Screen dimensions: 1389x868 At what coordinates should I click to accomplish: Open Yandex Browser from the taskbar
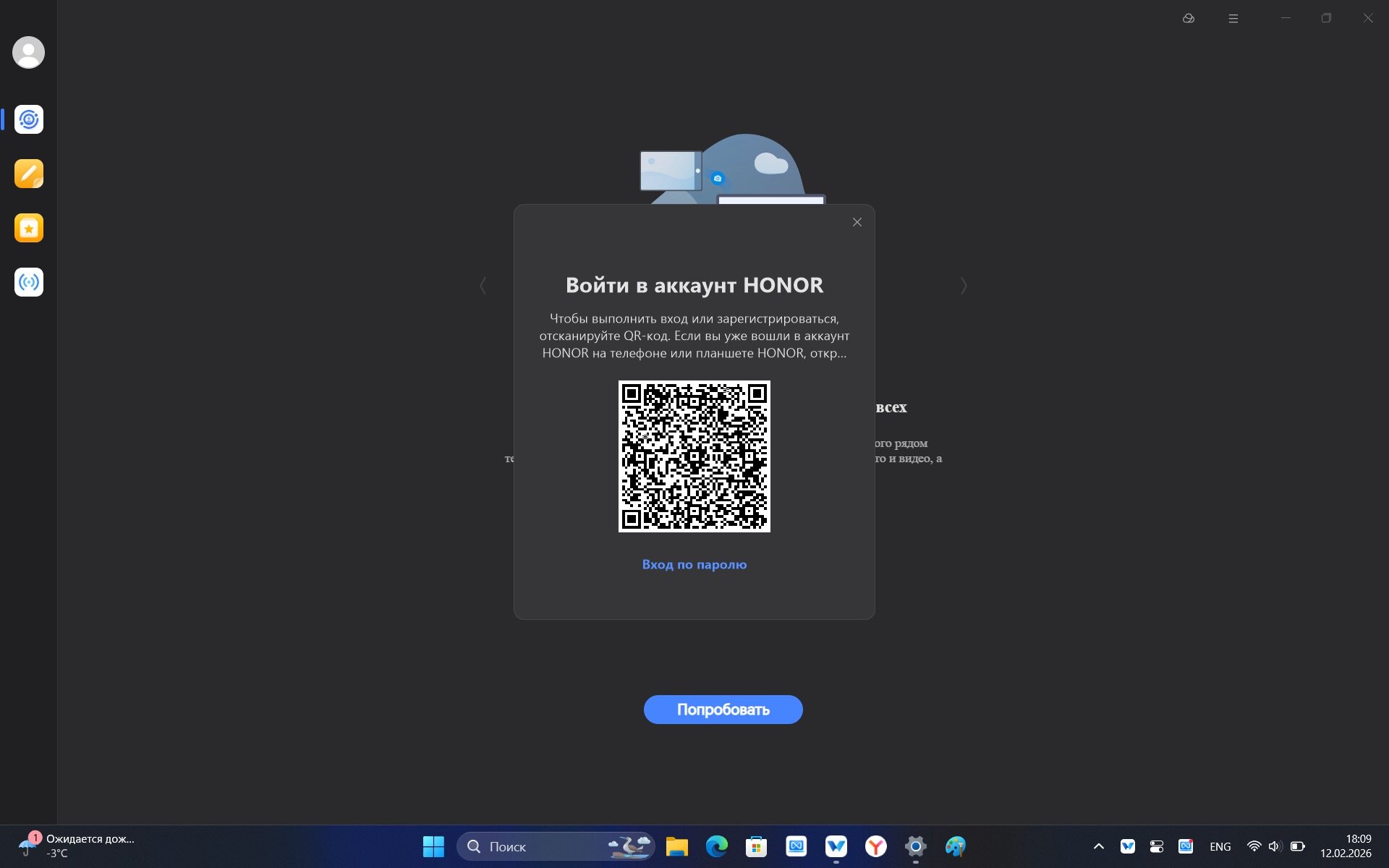tap(875, 846)
